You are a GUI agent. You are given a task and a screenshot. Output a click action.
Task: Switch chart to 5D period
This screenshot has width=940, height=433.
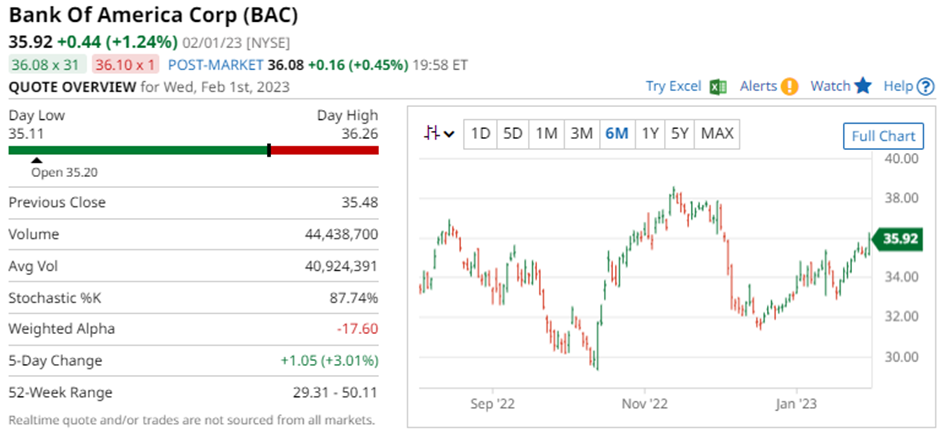pyautogui.click(x=513, y=133)
